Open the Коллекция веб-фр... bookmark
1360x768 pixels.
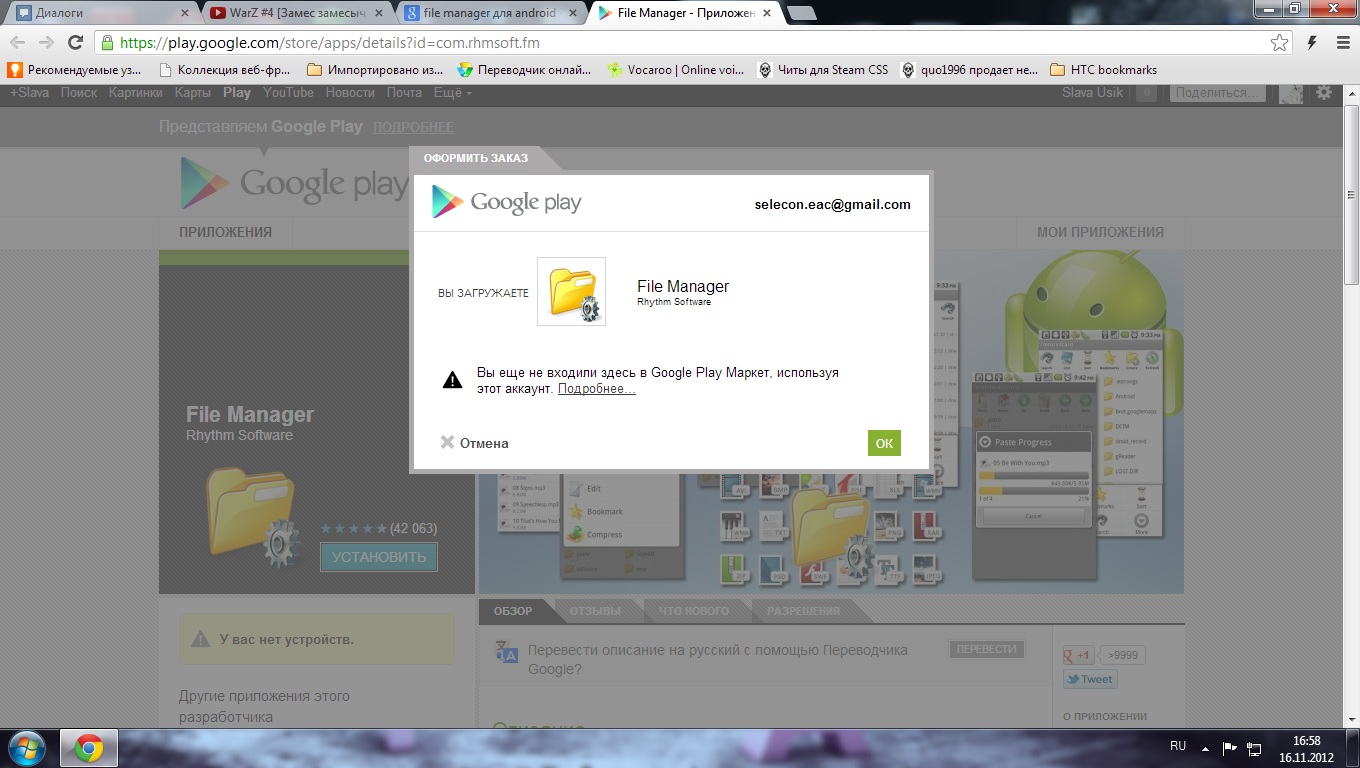[x=226, y=70]
